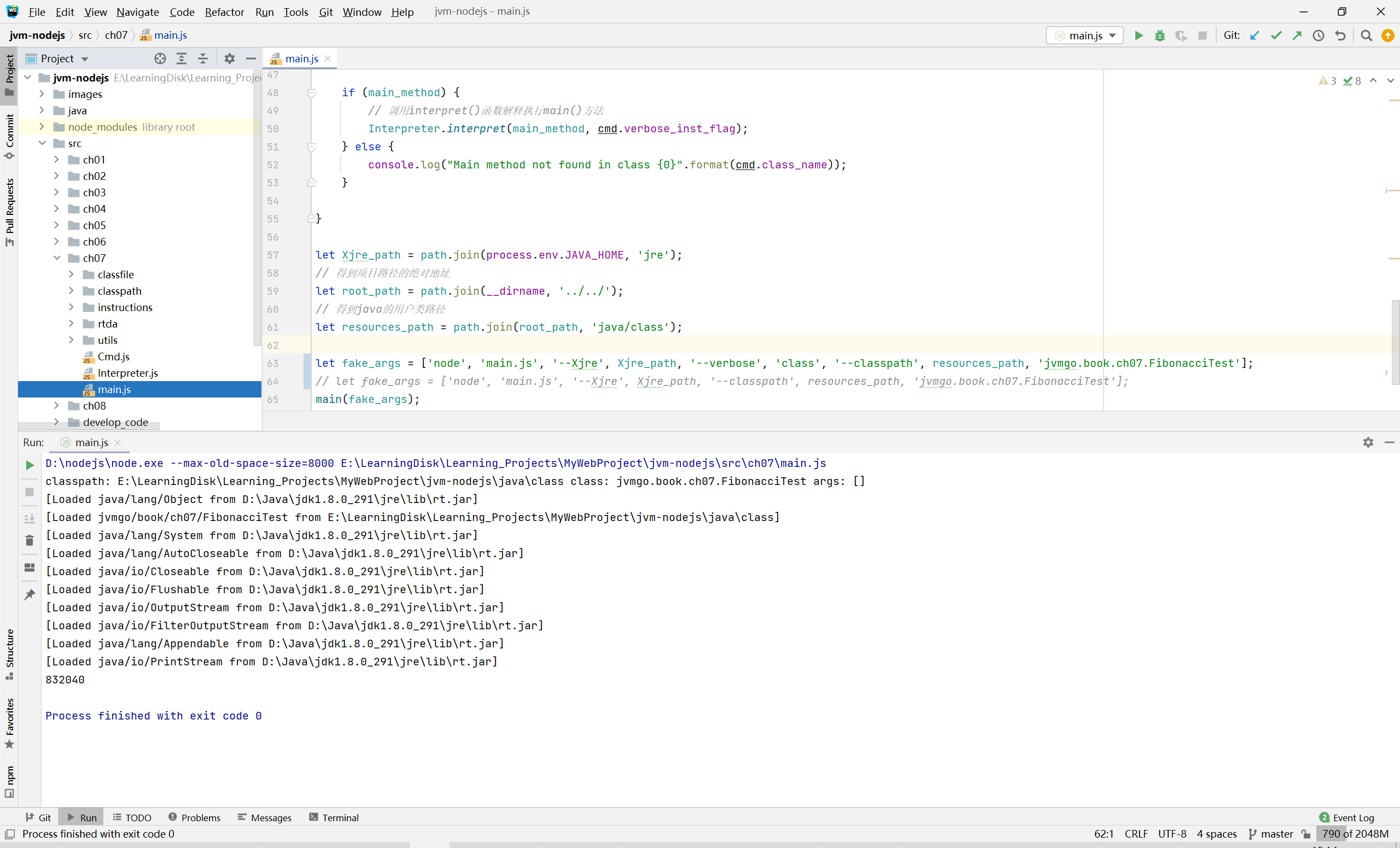Expand the images folder
The width and height of the screenshot is (1400, 848).
42,93
